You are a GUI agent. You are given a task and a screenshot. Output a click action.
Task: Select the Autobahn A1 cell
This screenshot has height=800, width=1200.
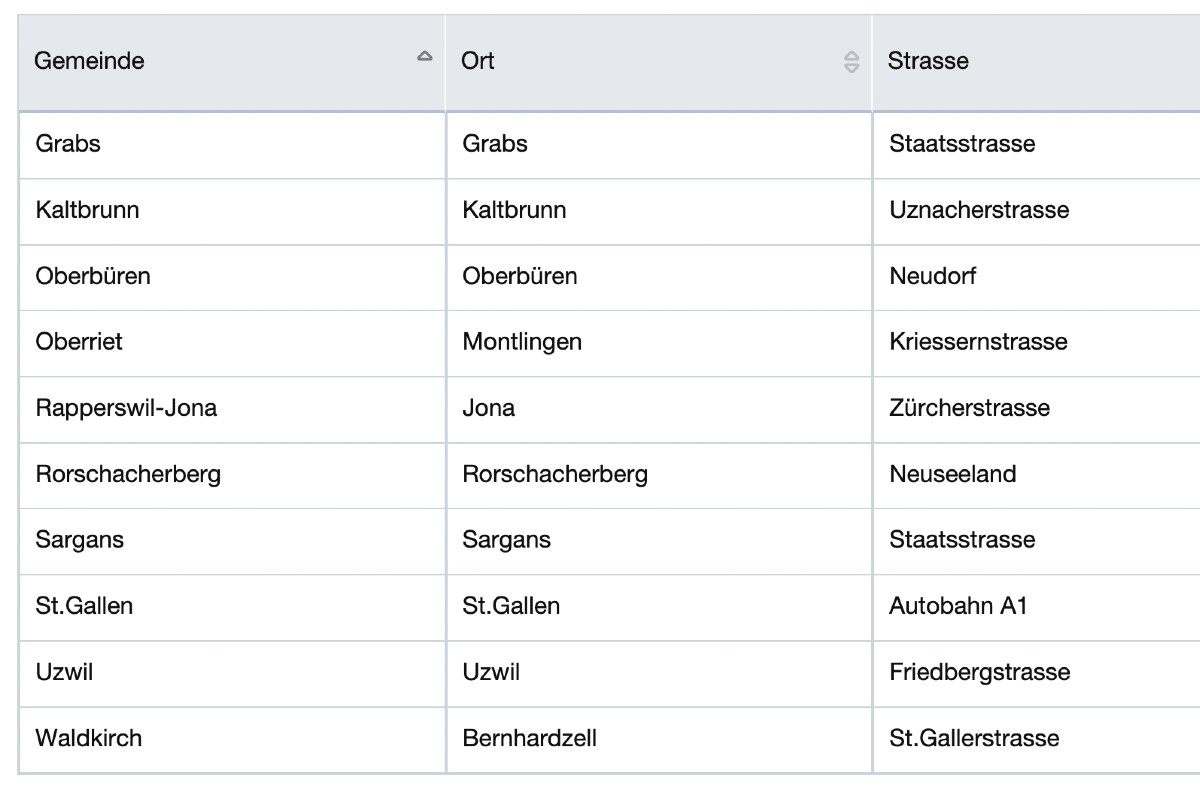pyautogui.click(x=958, y=606)
